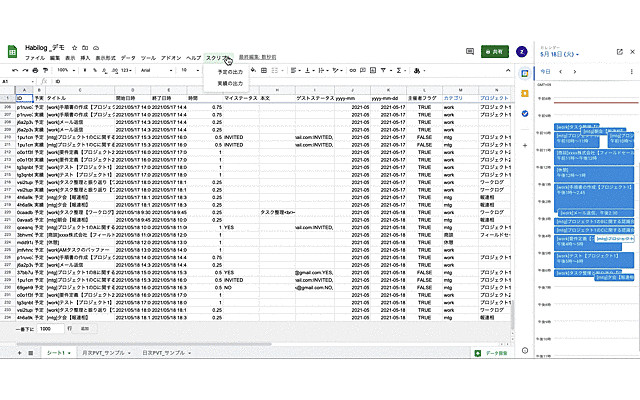The image size is (640, 400).
Task: Open calendar in new tab icon
Action: (x=620, y=52)
